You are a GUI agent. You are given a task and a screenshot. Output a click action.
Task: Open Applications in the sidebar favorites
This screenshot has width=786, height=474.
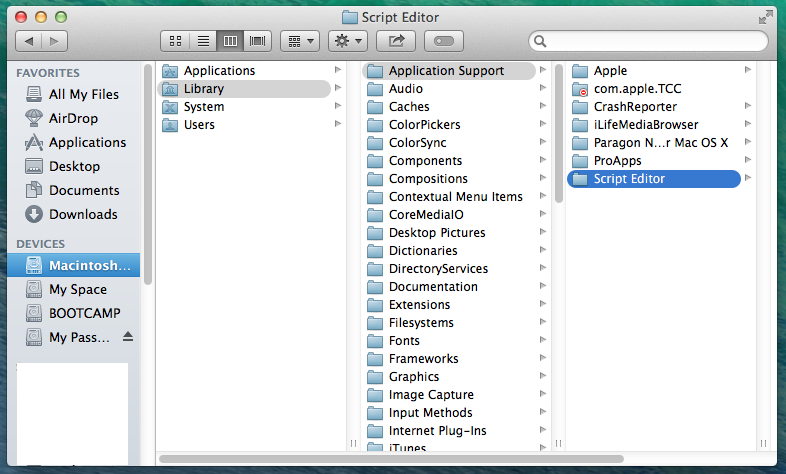click(x=76, y=142)
